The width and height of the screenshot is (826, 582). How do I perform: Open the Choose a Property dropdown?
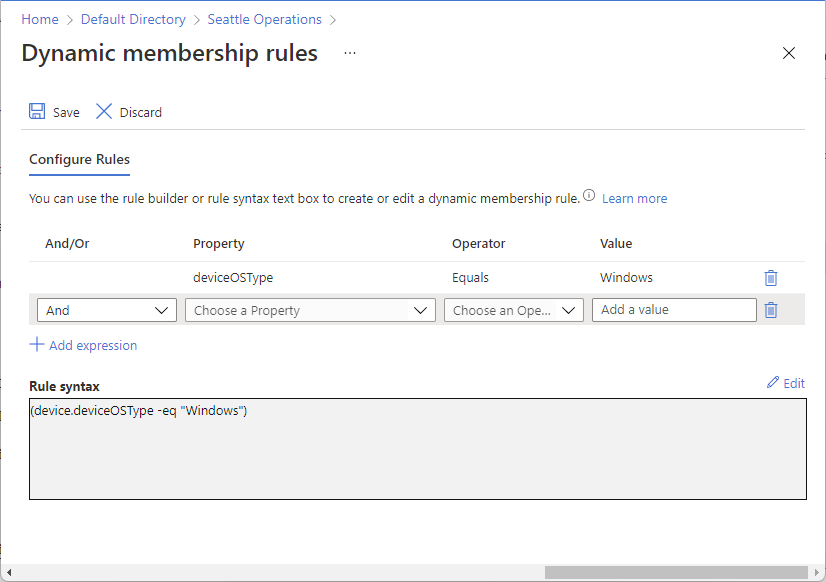[x=310, y=310]
